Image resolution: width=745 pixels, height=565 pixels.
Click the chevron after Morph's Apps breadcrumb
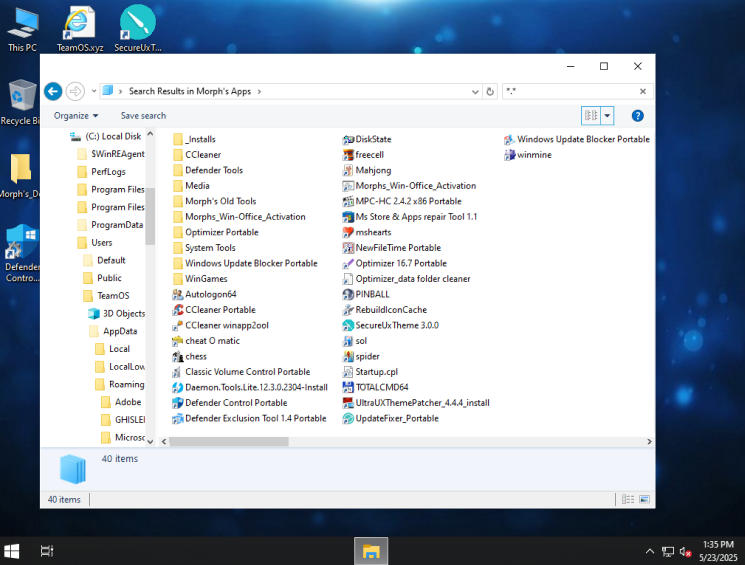coord(259,92)
